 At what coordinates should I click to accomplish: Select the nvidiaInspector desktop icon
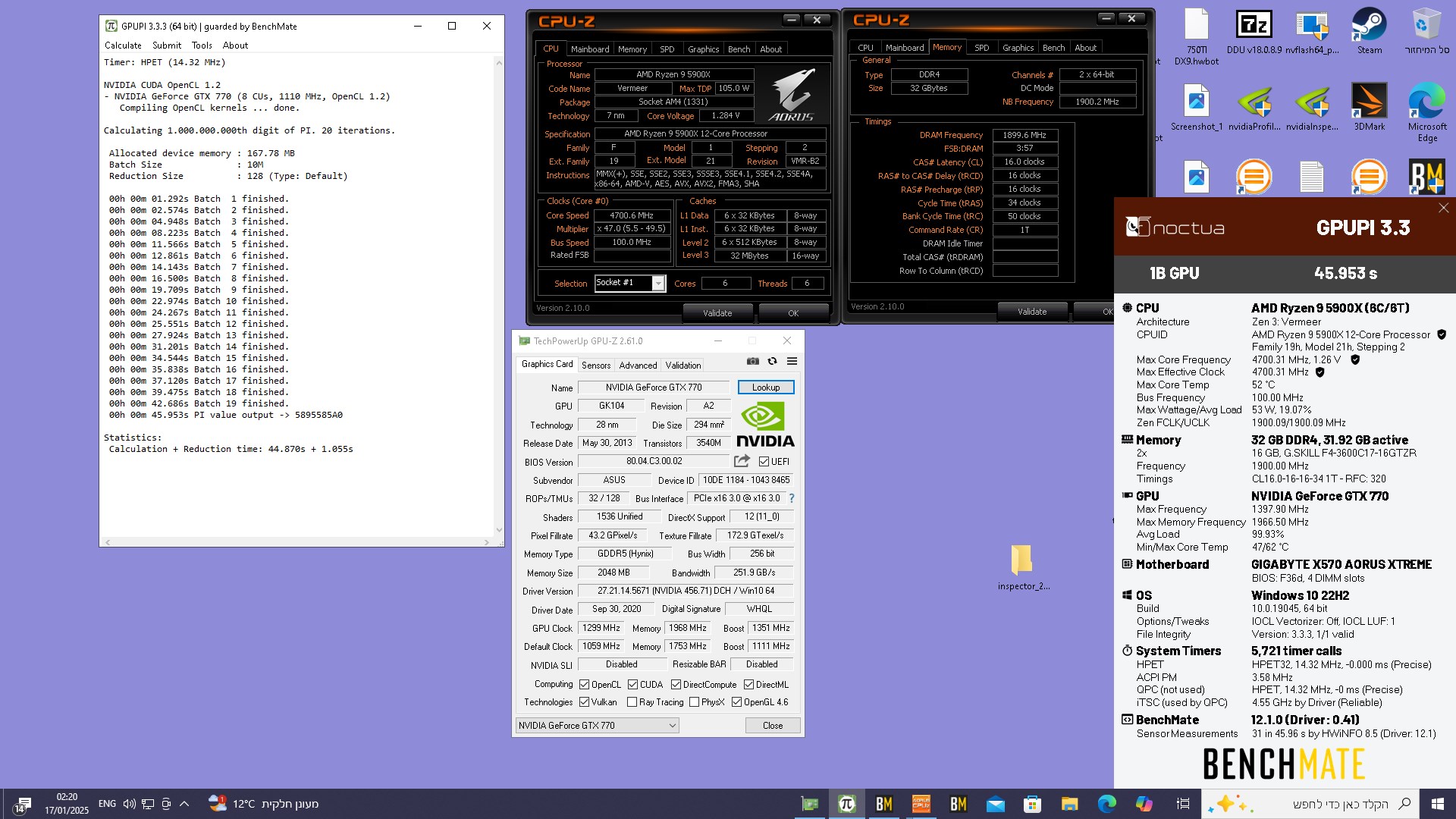[x=1312, y=107]
